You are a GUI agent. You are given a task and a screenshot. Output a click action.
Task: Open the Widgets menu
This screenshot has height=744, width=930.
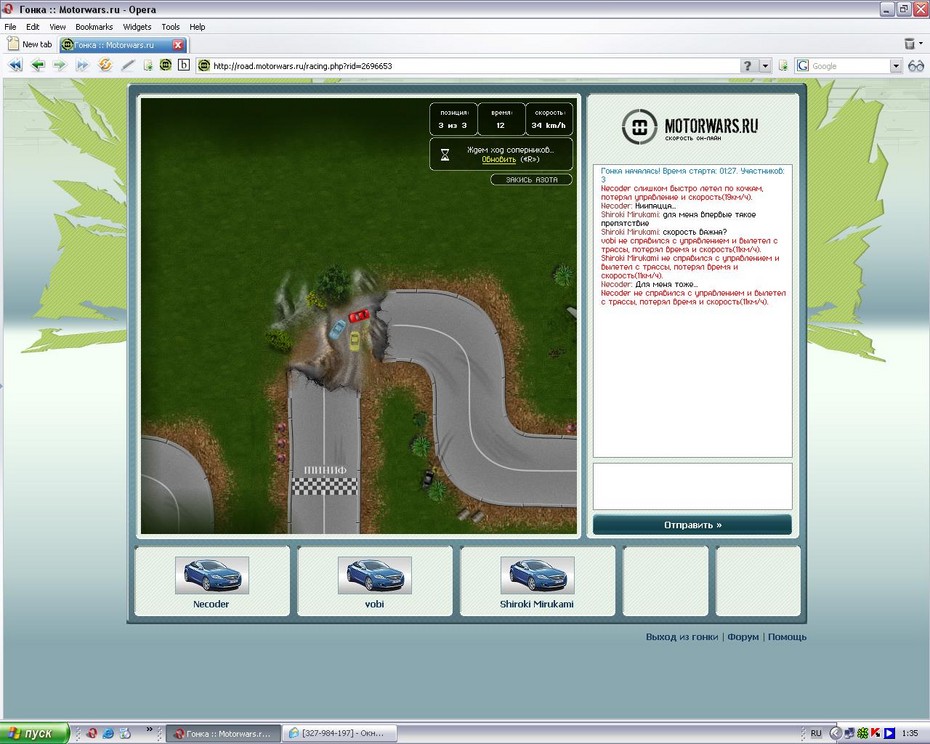click(137, 27)
